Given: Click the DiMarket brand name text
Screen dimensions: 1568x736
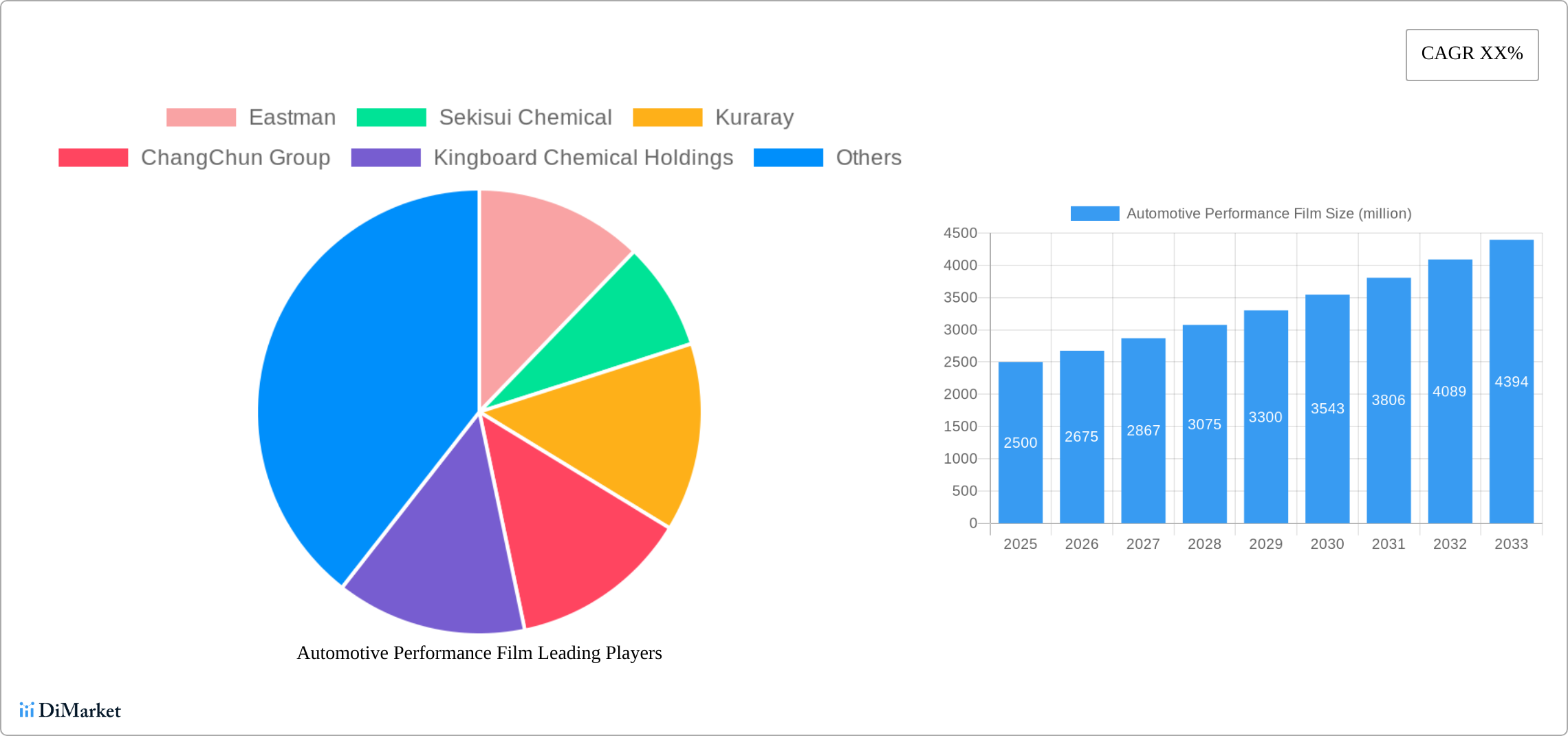Looking at the screenshot, I should [x=80, y=711].
